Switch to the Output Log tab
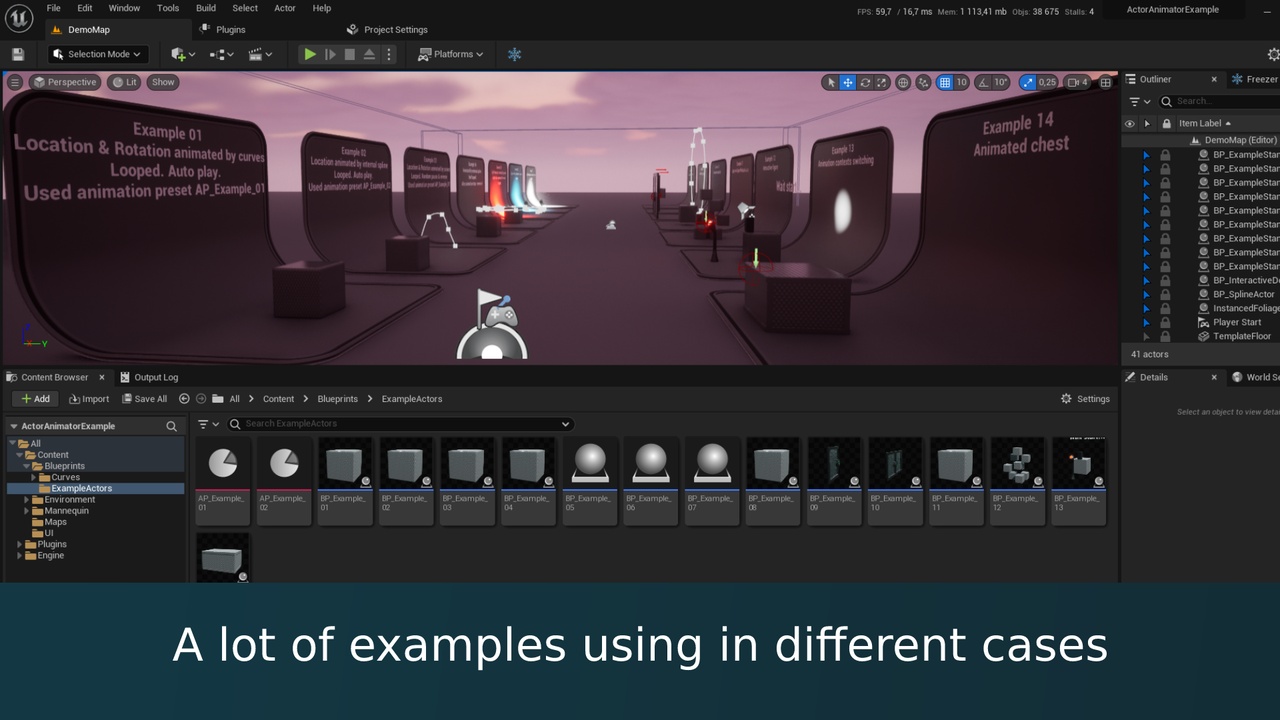Viewport: 1280px width, 720px height. pos(155,377)
